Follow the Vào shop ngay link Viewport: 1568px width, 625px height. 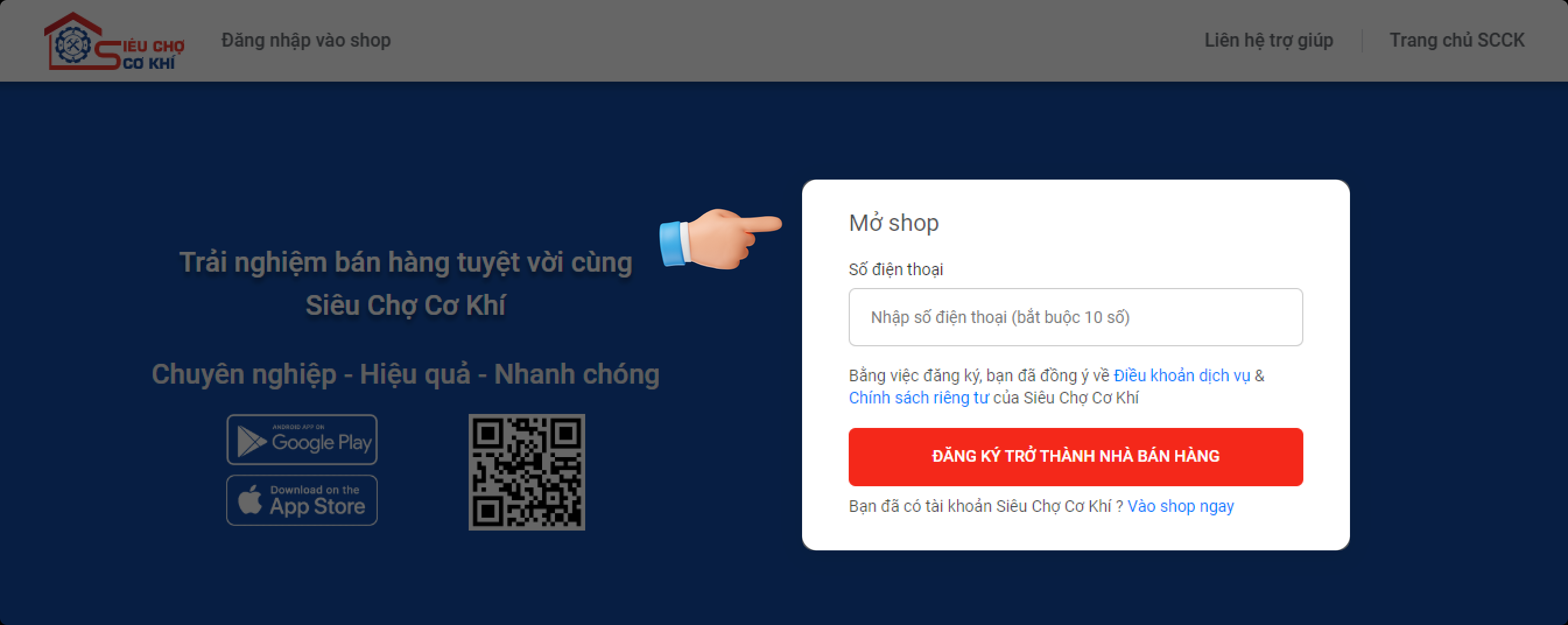(1180, 506)
